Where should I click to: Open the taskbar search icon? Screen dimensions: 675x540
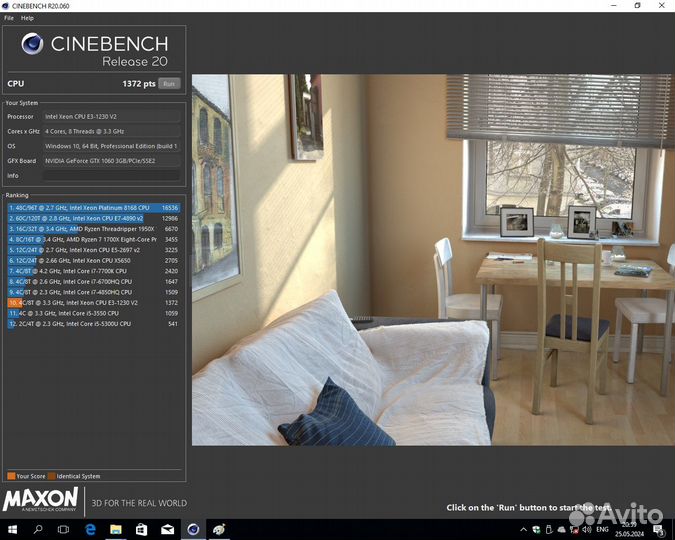click(x=38, y=529)
